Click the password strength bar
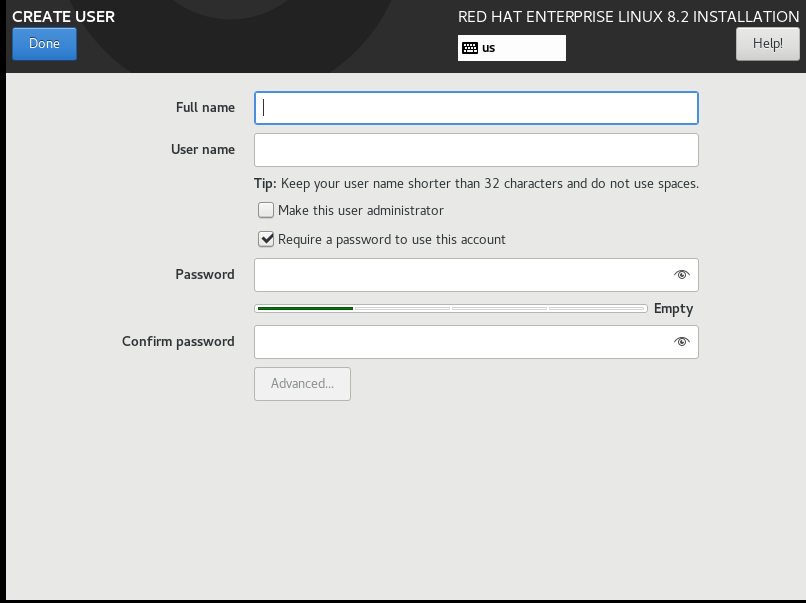 [x=451, y=308]
